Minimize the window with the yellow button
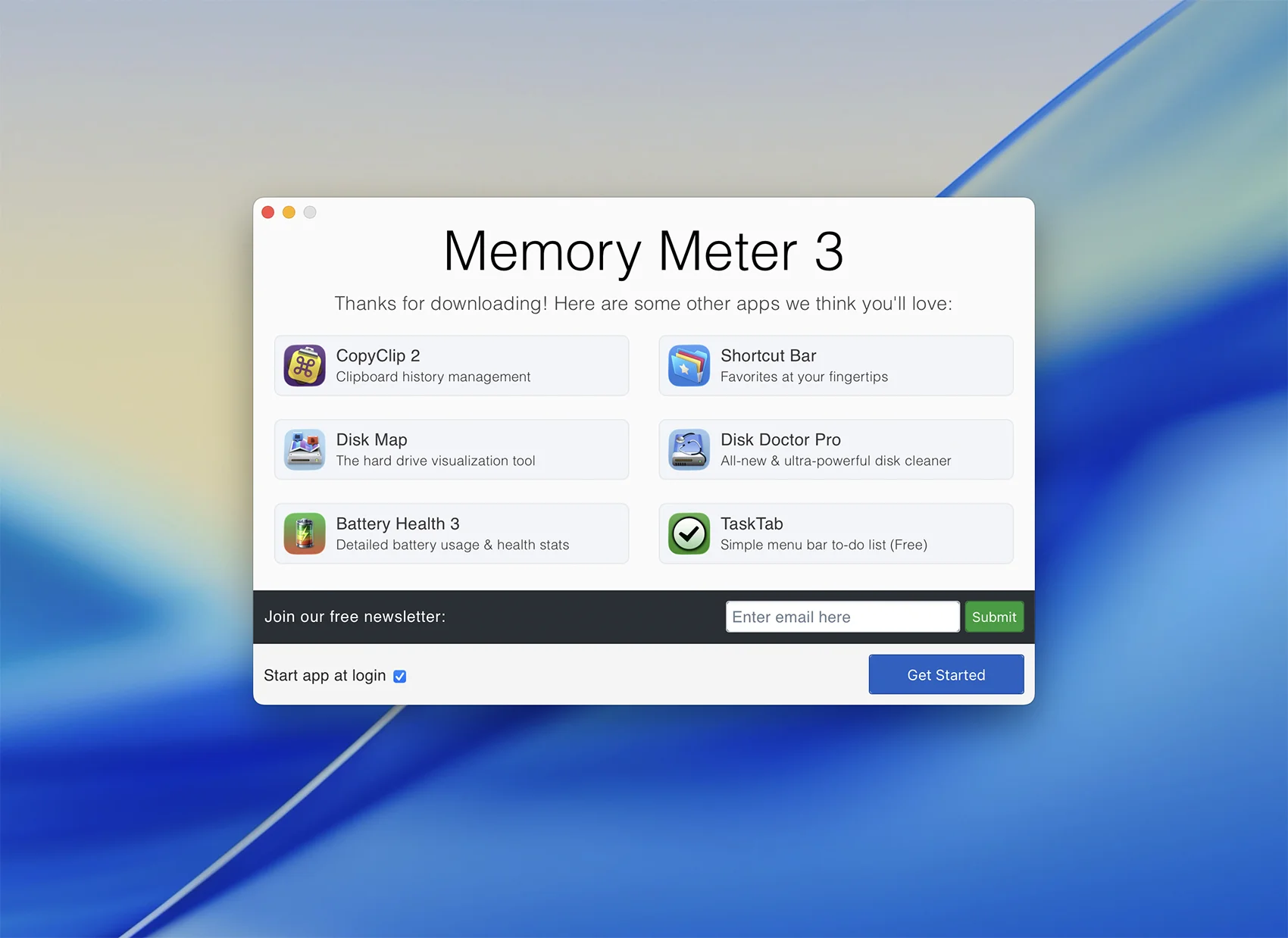 coord(289,212)
